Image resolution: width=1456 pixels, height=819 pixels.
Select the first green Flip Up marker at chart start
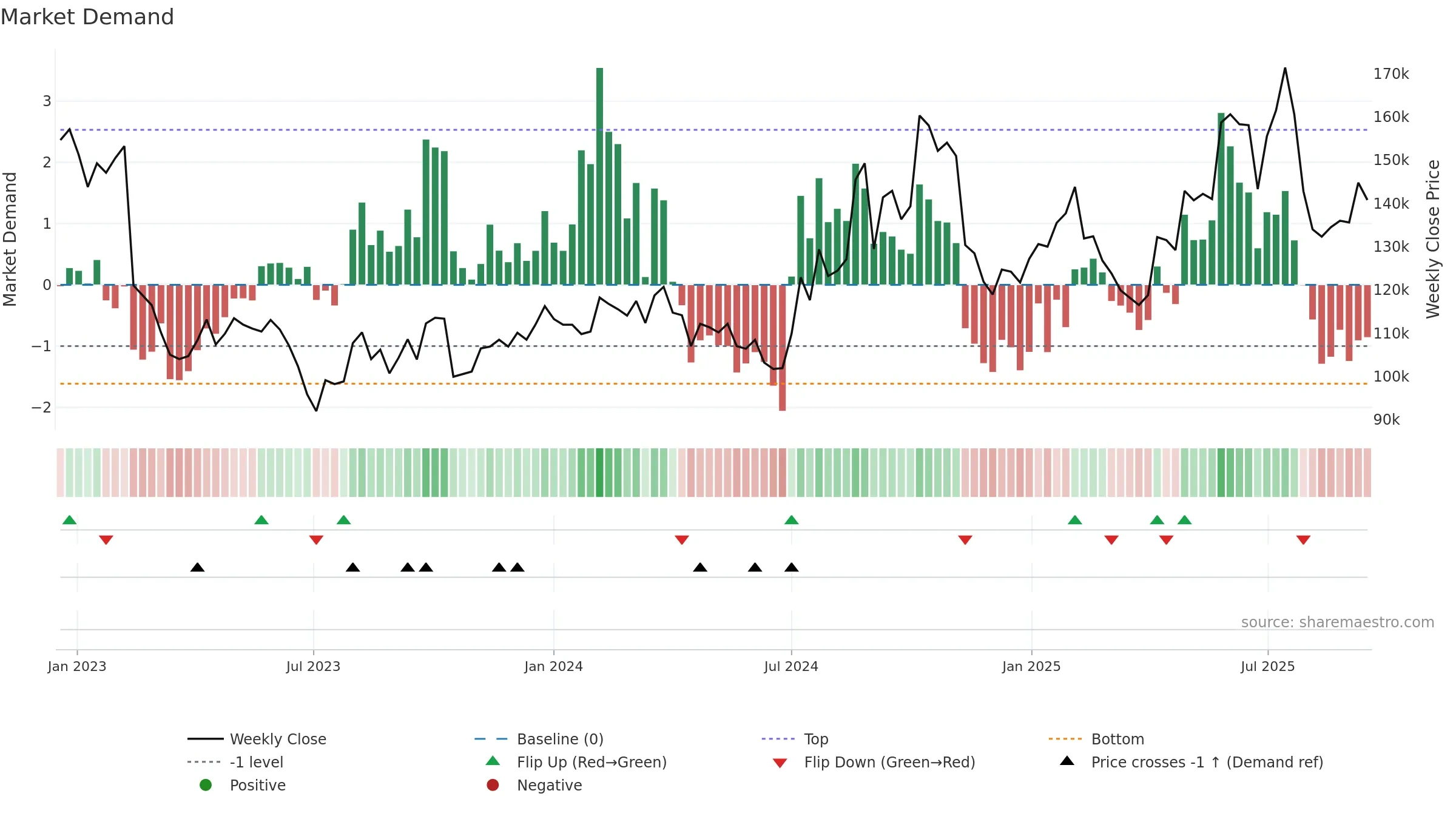click(70, 520)
